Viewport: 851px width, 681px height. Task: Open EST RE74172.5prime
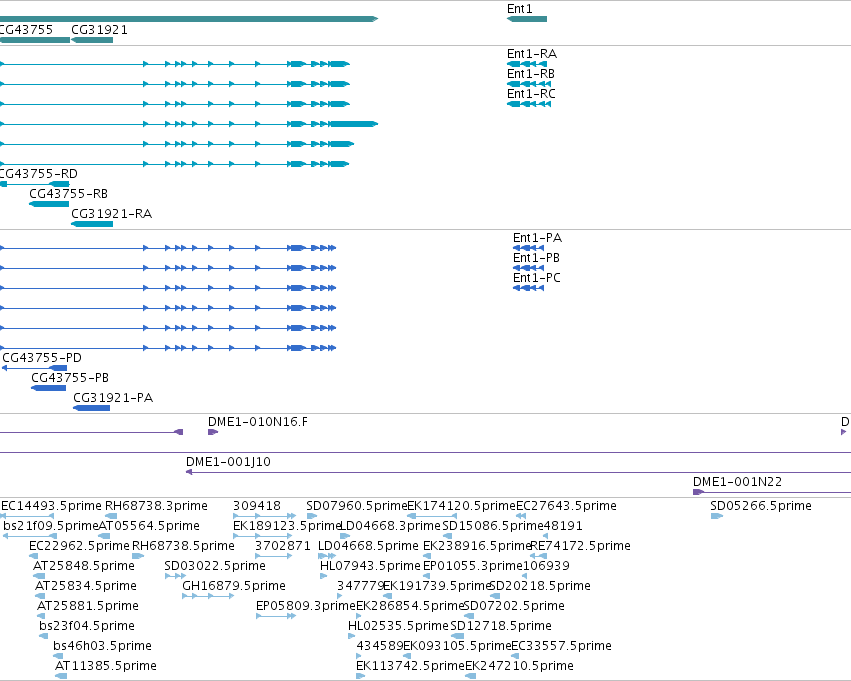click(x=580, y=546)
